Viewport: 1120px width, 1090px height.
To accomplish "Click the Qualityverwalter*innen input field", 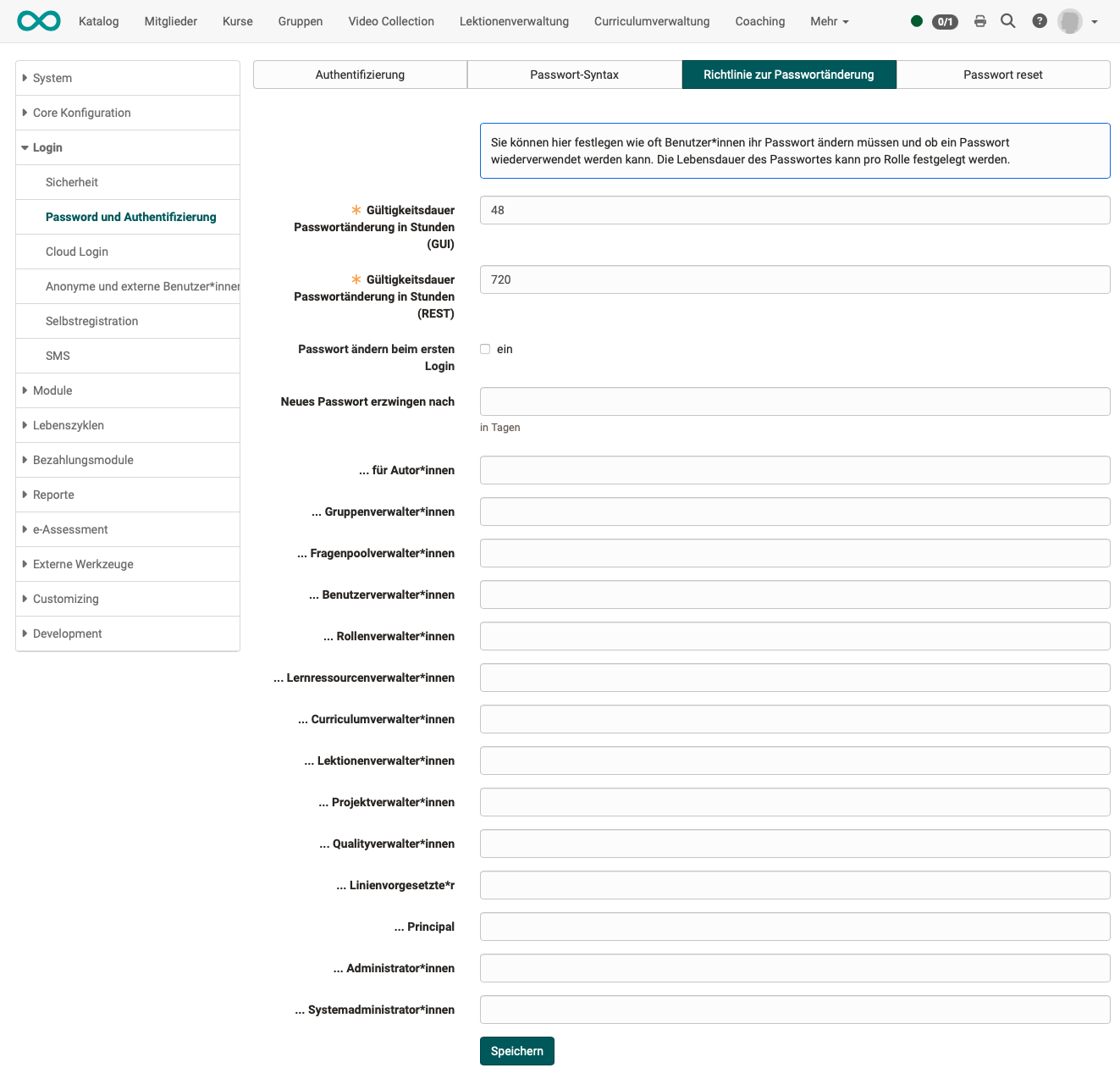I will 795,844.
